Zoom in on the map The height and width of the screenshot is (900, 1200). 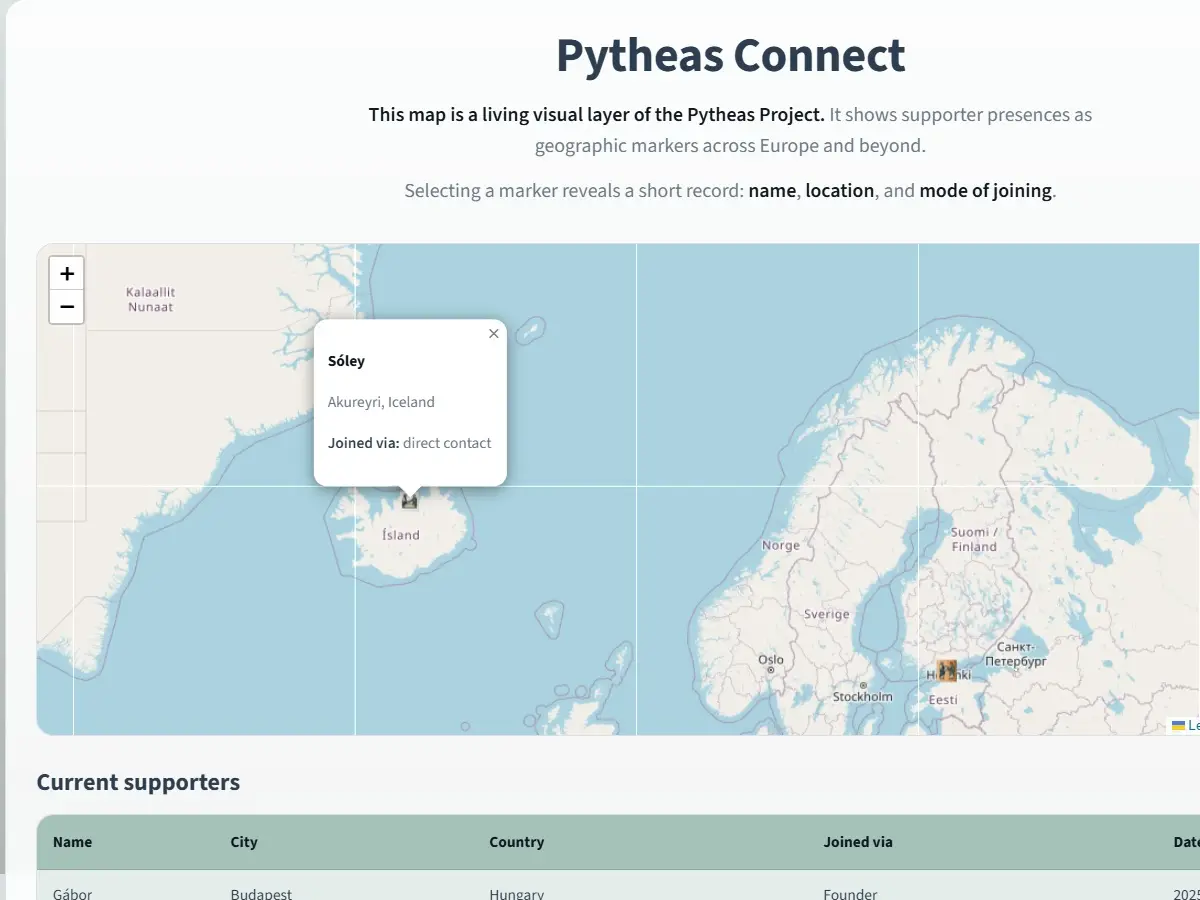click(67, 273)
